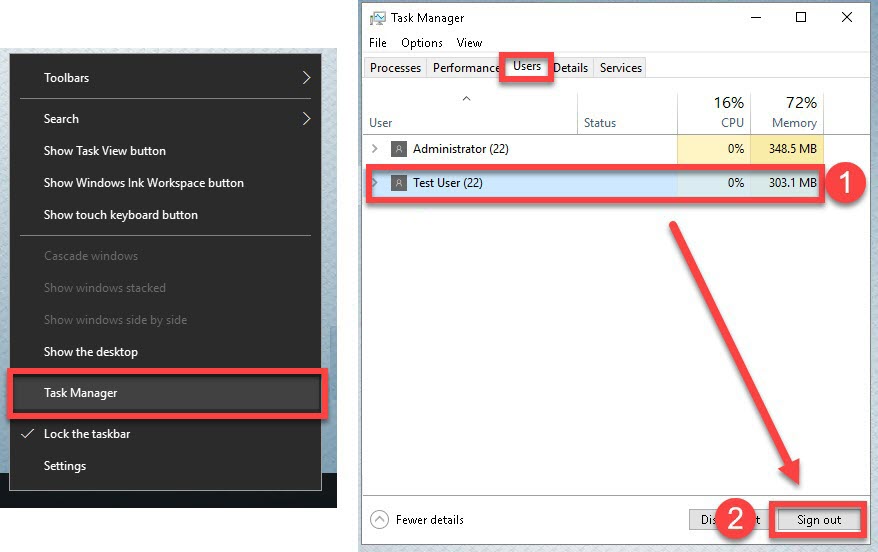Open taskbar Settings from context menu
The height and width of the screenshot is (552, 878).
(x=65, y=466)
